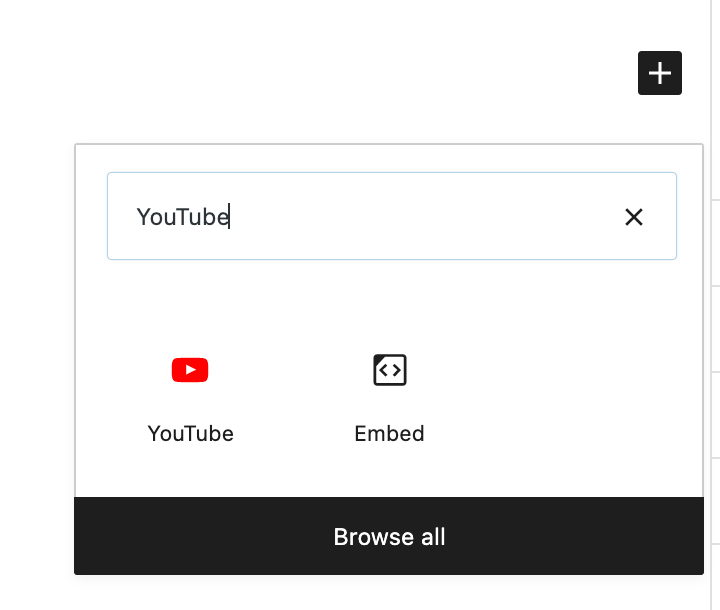Hit the X to erase "YouTube" search
Viewport: 720px width, 610px height.
pos(634,217)
